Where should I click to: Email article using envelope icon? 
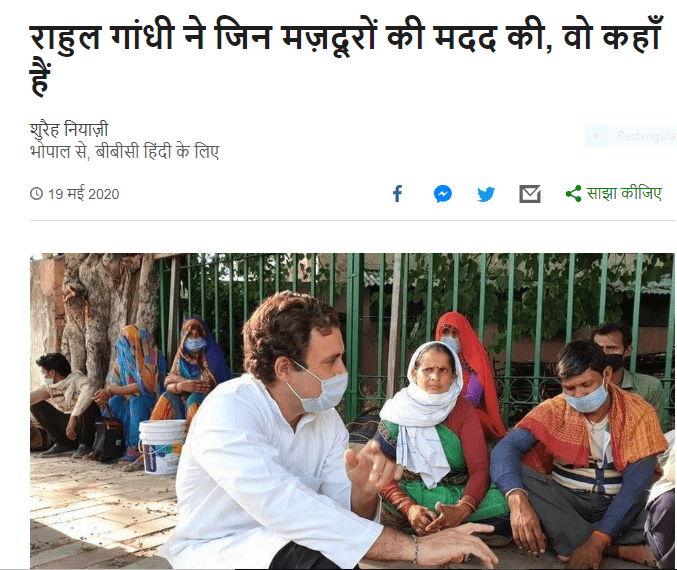point(530,194)
